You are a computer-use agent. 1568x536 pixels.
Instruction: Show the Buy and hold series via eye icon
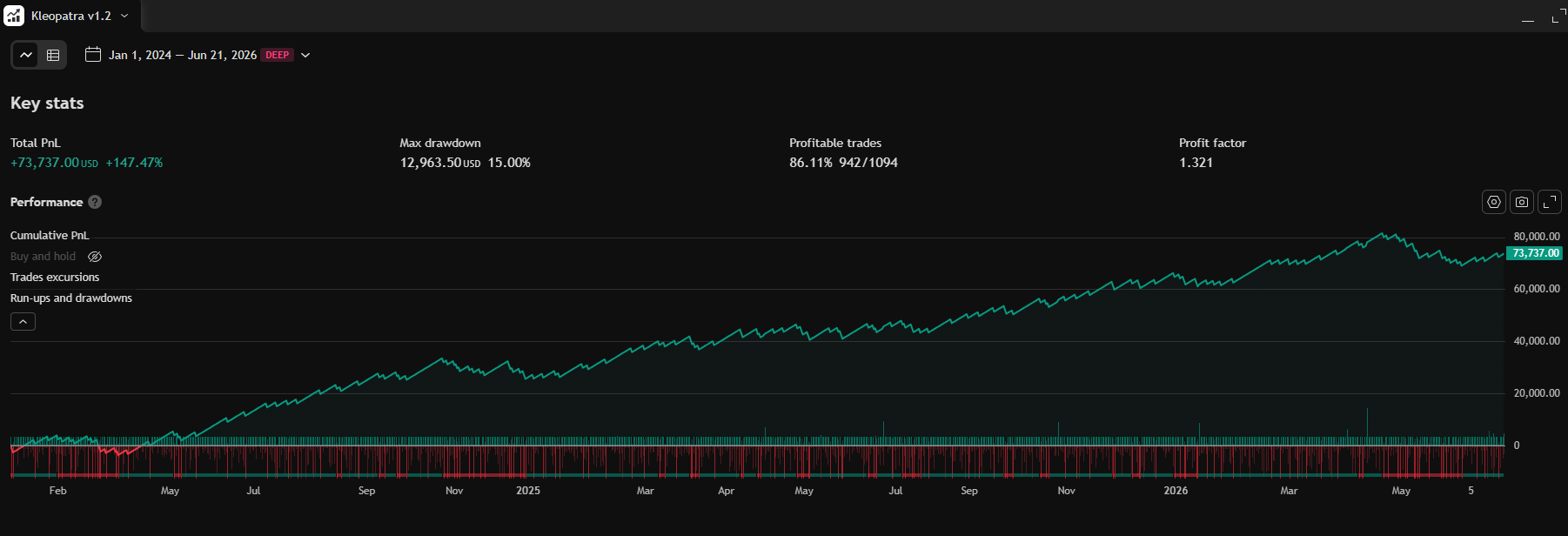[95, 257]
